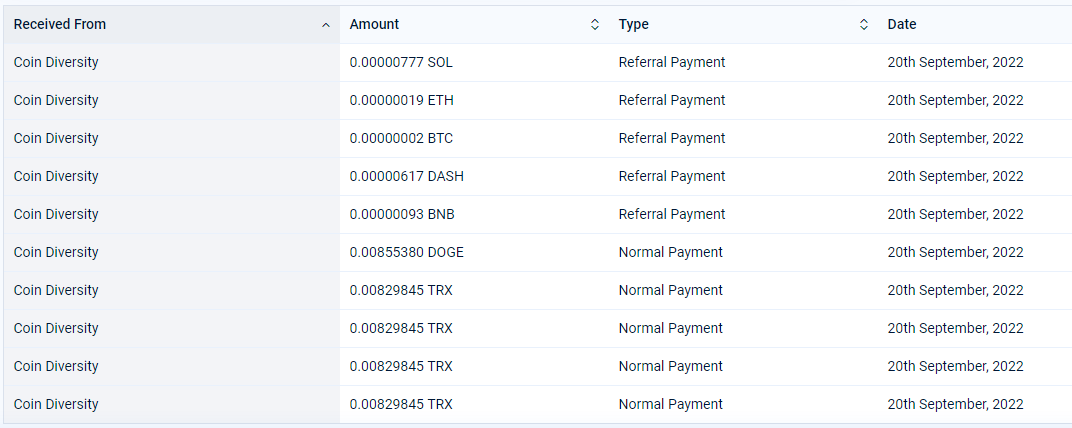This screenshot has height=428, width=1072.
Task: Select the 0.00000002 BTC amount cell
Action: pyautogui.click(x=474, y=138)
